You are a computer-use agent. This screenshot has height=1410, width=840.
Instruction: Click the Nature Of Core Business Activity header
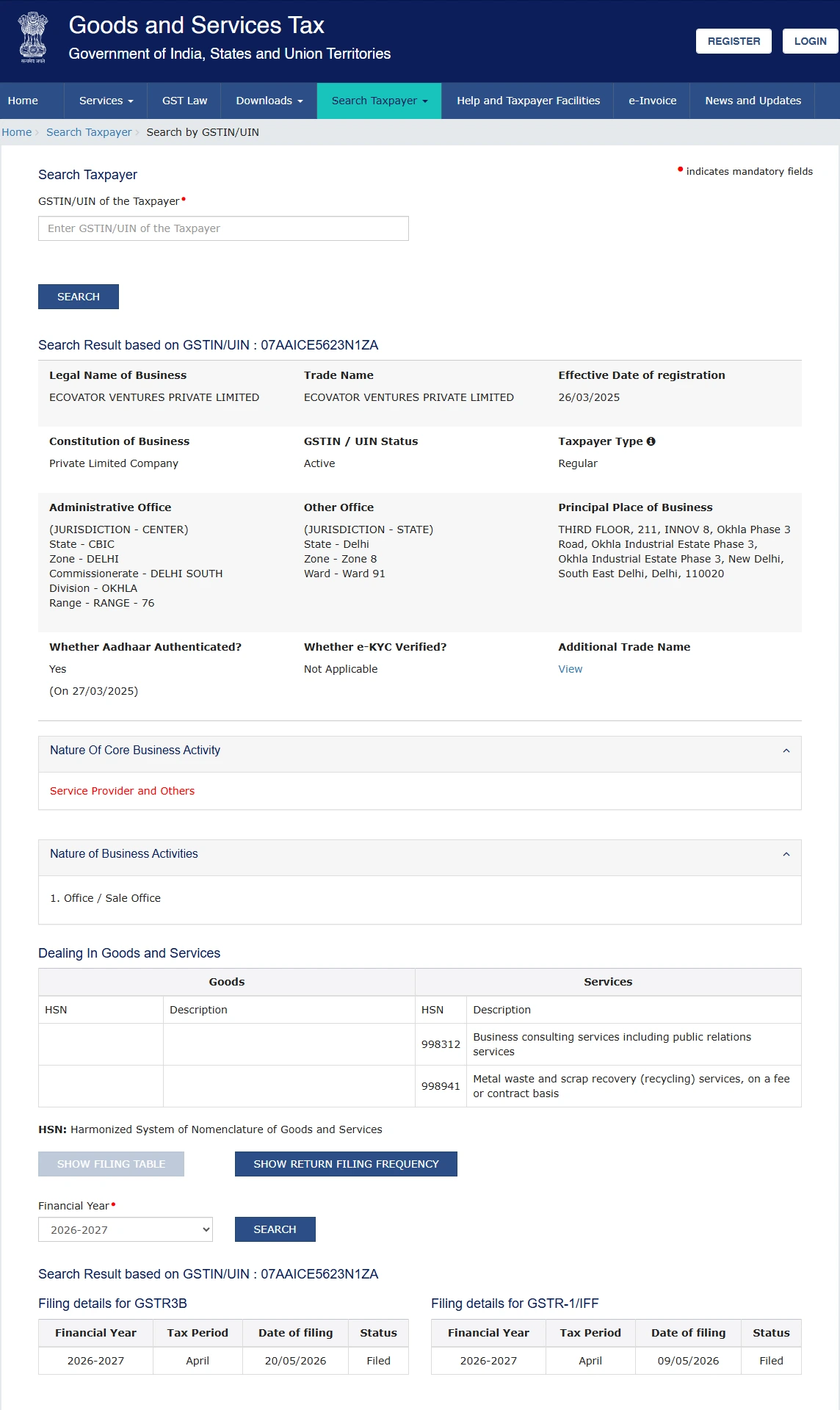420,754
